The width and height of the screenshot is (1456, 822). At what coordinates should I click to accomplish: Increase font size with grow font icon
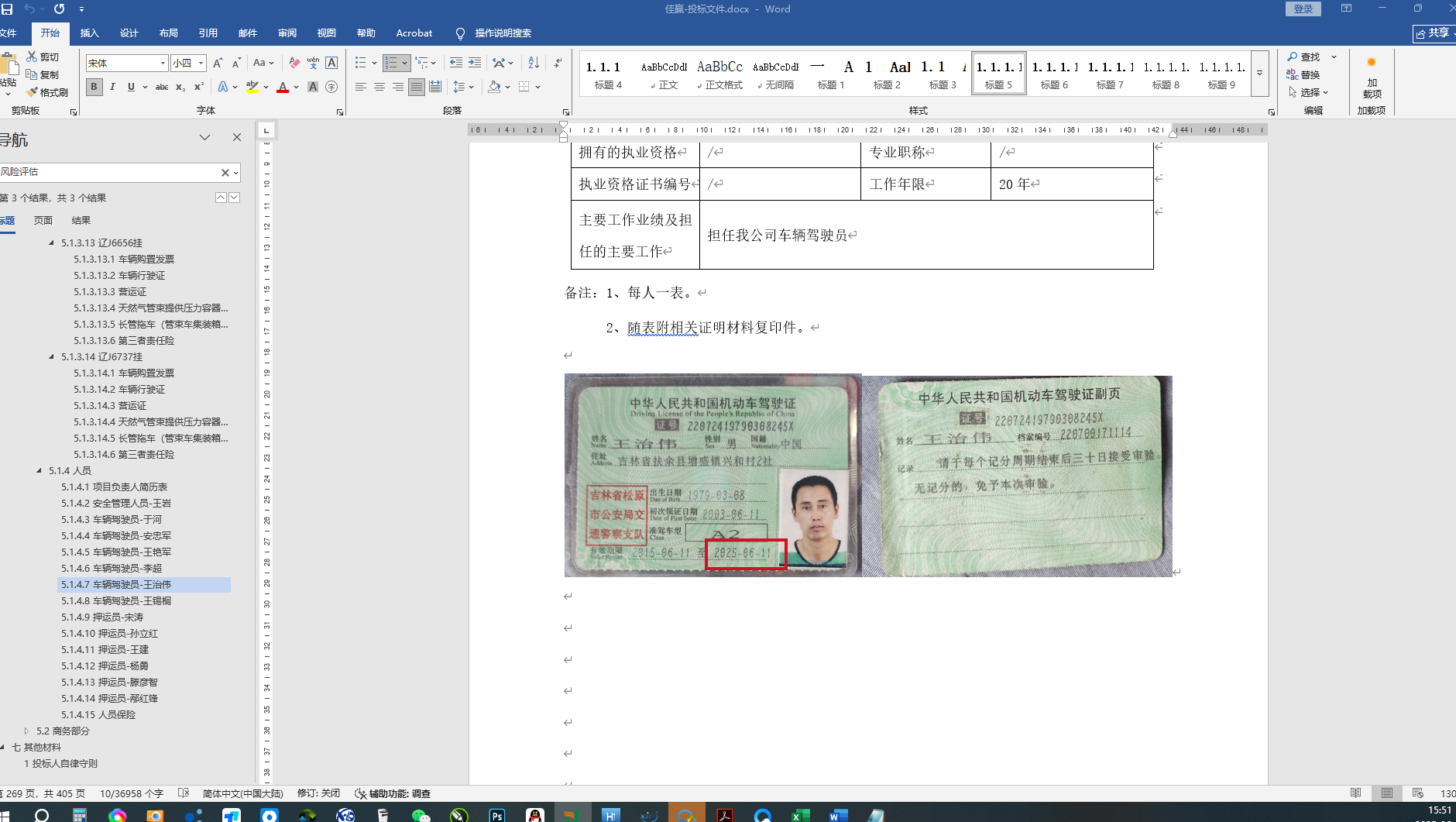[218, 63]
